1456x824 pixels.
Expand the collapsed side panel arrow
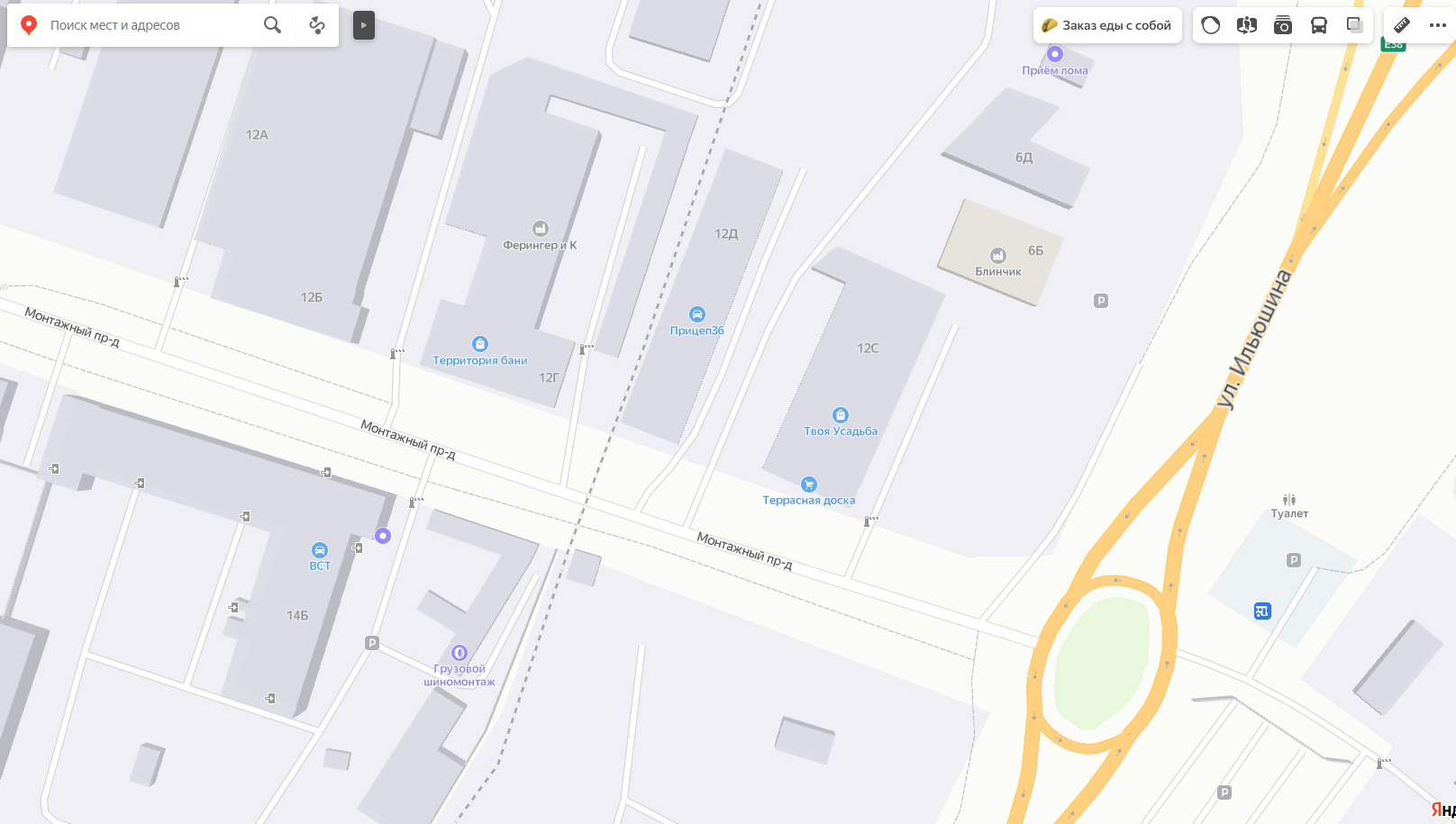click(x=364, y=25)
